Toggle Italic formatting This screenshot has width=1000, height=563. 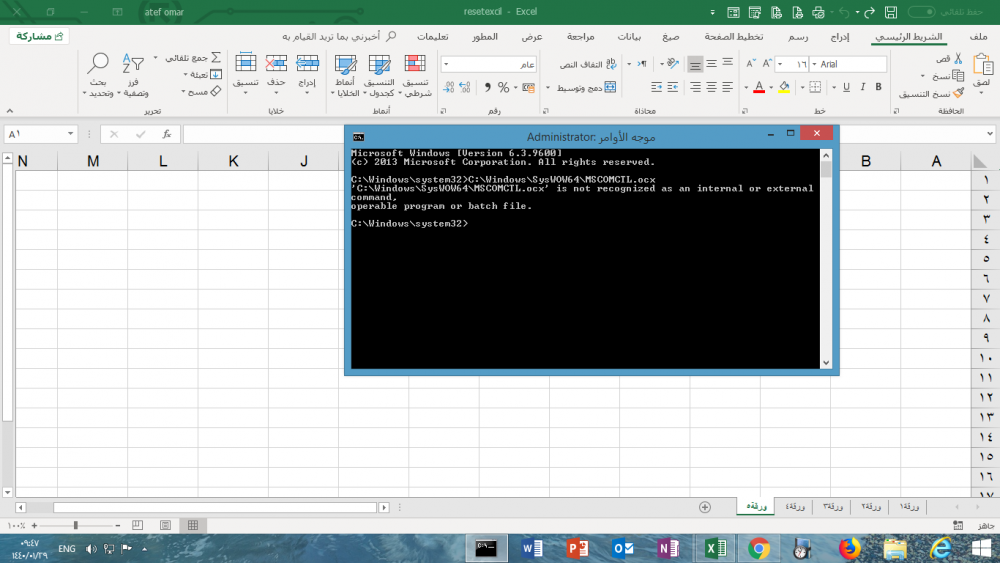[862, 87]
